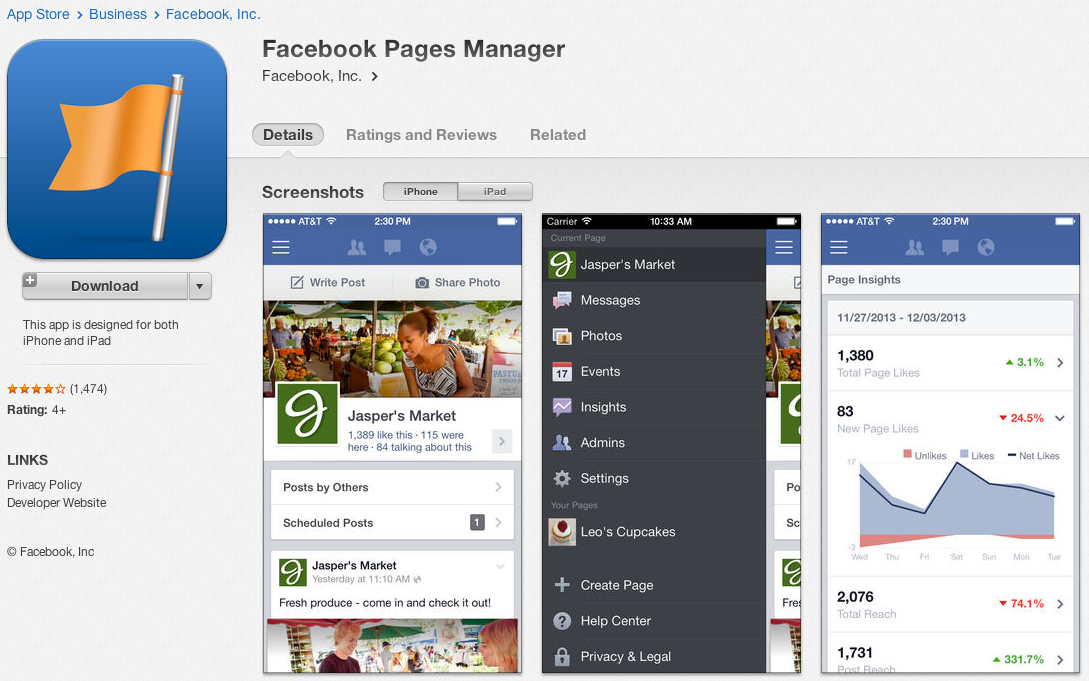Open the Privacy Policy link

tap(44, 485)
